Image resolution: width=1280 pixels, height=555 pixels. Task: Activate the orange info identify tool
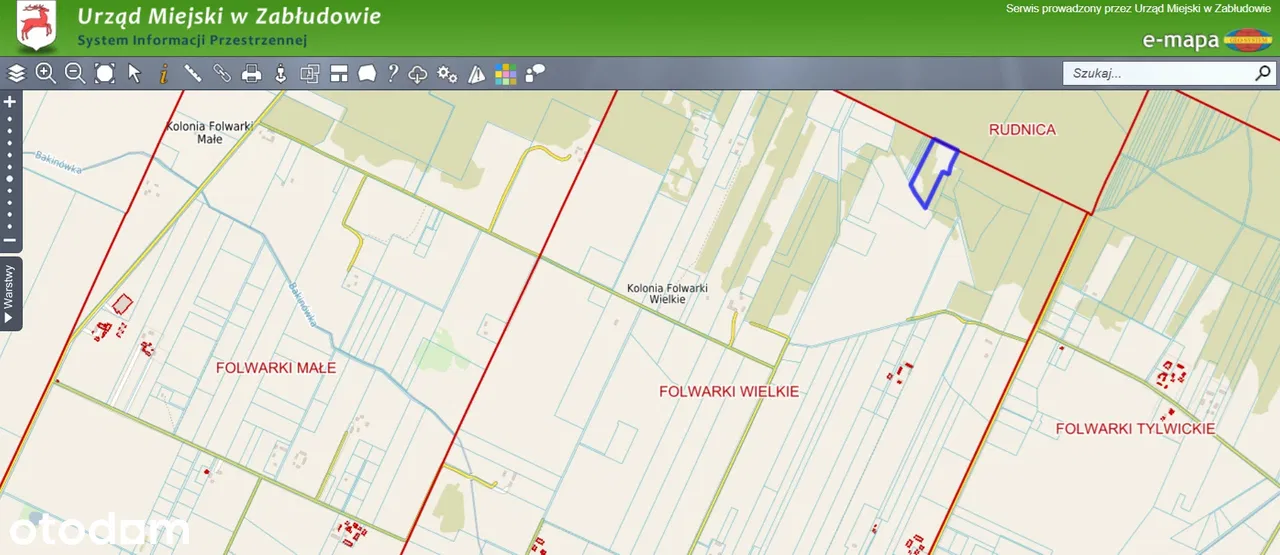tap(164, 73)
